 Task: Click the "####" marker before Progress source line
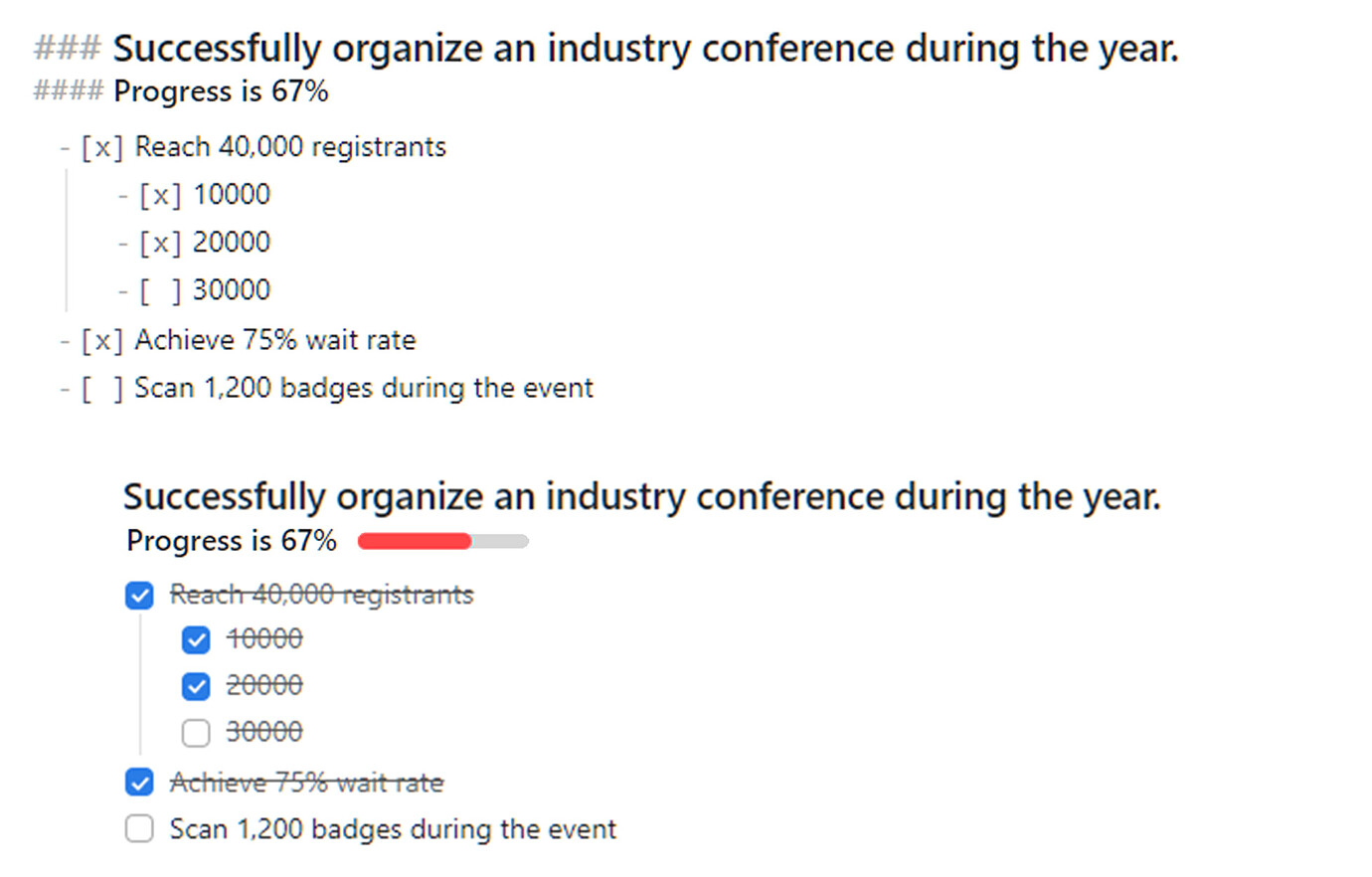(x=68, y=91)
